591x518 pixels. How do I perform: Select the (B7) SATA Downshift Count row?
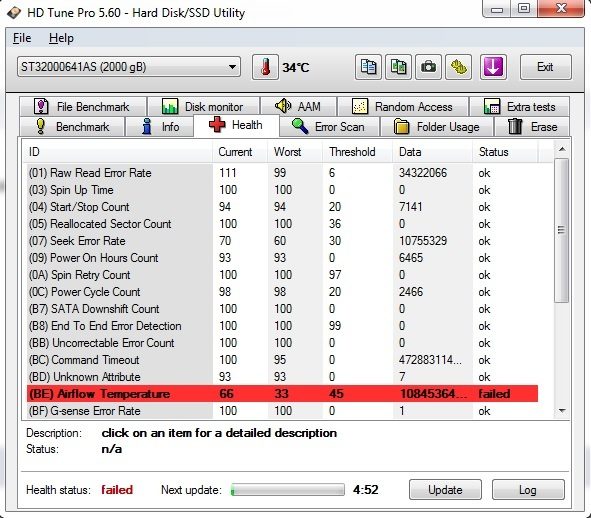pyautogui.click(x=282, y=309)
